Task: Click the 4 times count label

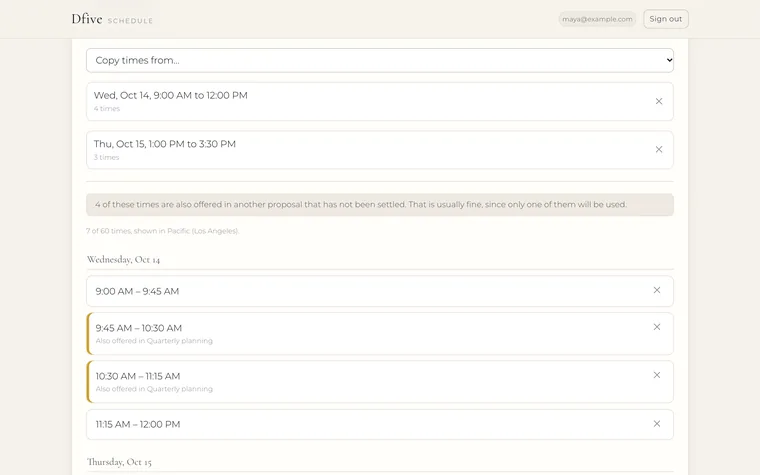Action: pyautogui.click(x=107, y=109)
